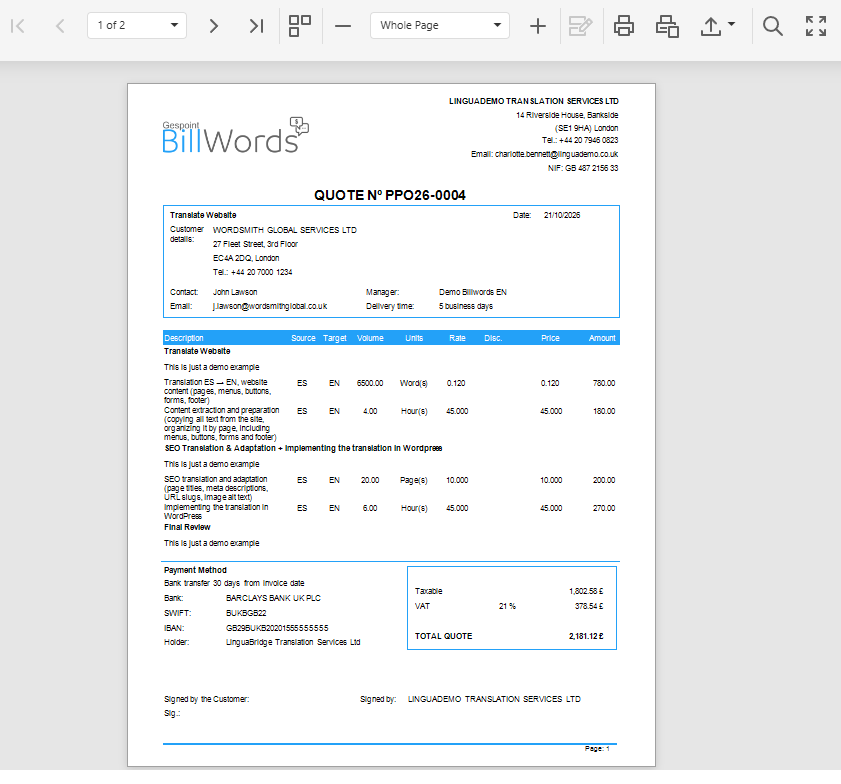Print the current page
The image size is (841, 784).
pos(667,26)
